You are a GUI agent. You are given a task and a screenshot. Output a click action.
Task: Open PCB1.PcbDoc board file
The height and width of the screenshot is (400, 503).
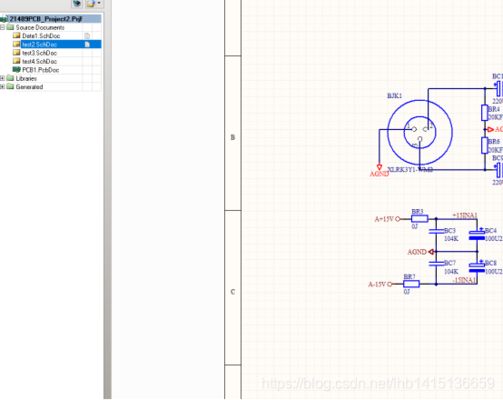(x=41, y=70)
